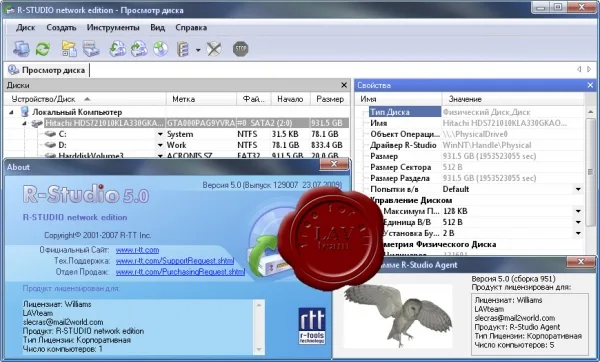Close the R-Studio Agent about window
Image resolution: width=600 pixels, height=362 pixels.
coord(580,262)
